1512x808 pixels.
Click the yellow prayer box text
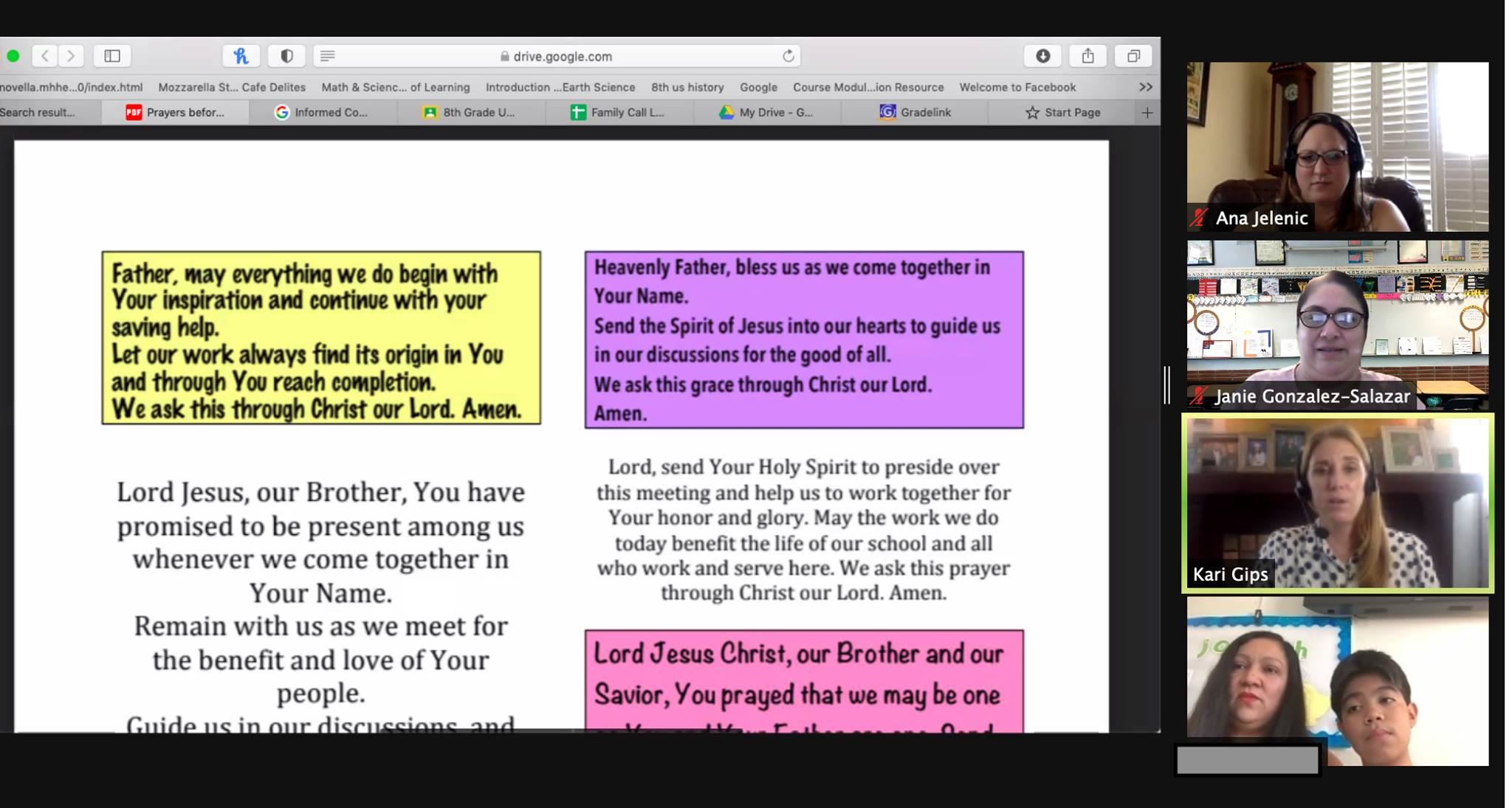[x=321, y=338]
